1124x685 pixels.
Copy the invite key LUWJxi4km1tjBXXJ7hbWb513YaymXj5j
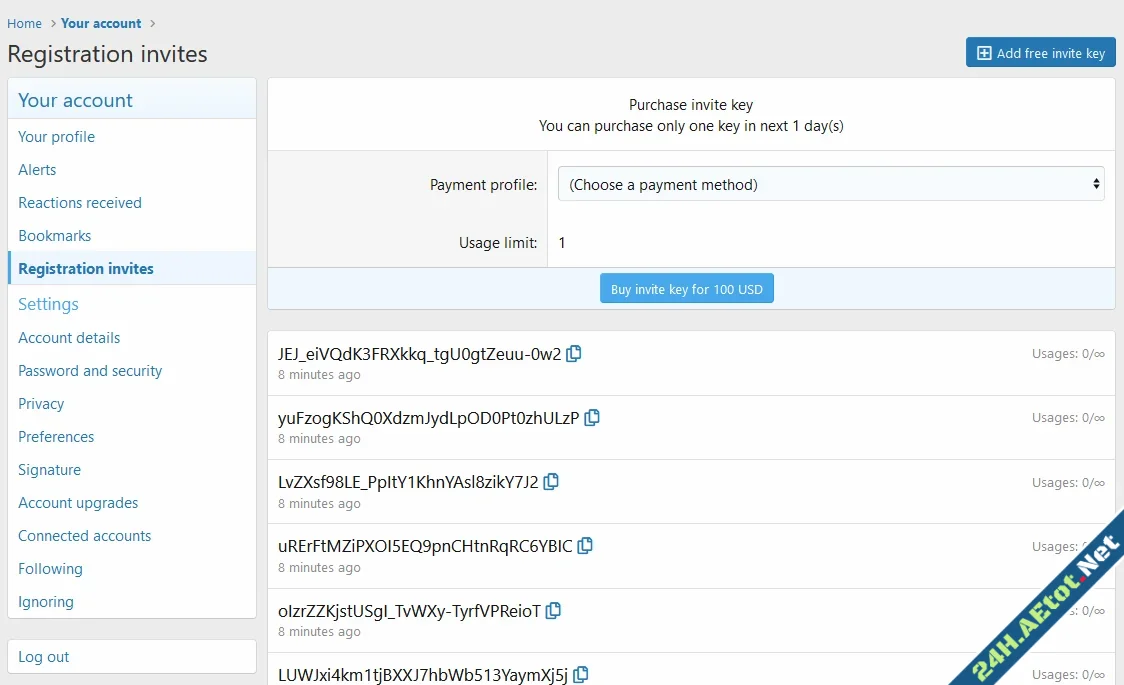tap(581, 673)
